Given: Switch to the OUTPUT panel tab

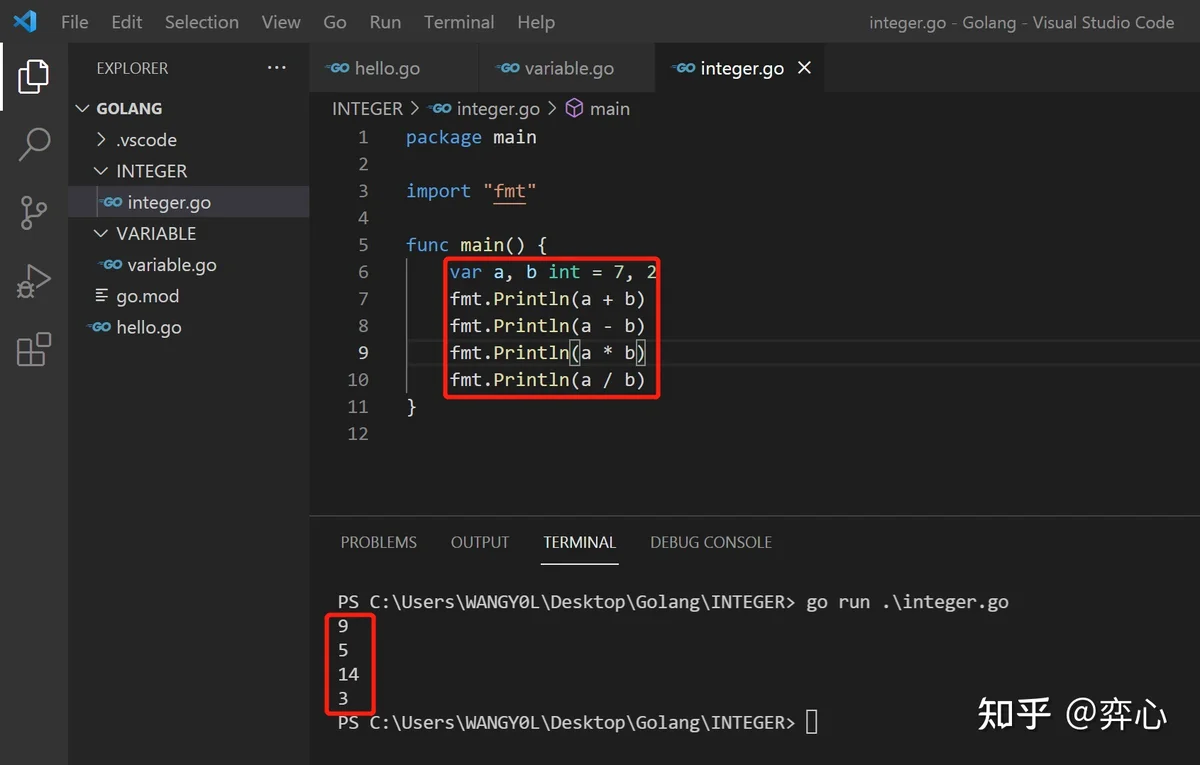Looking at the screenshot, I should (480, 542).
